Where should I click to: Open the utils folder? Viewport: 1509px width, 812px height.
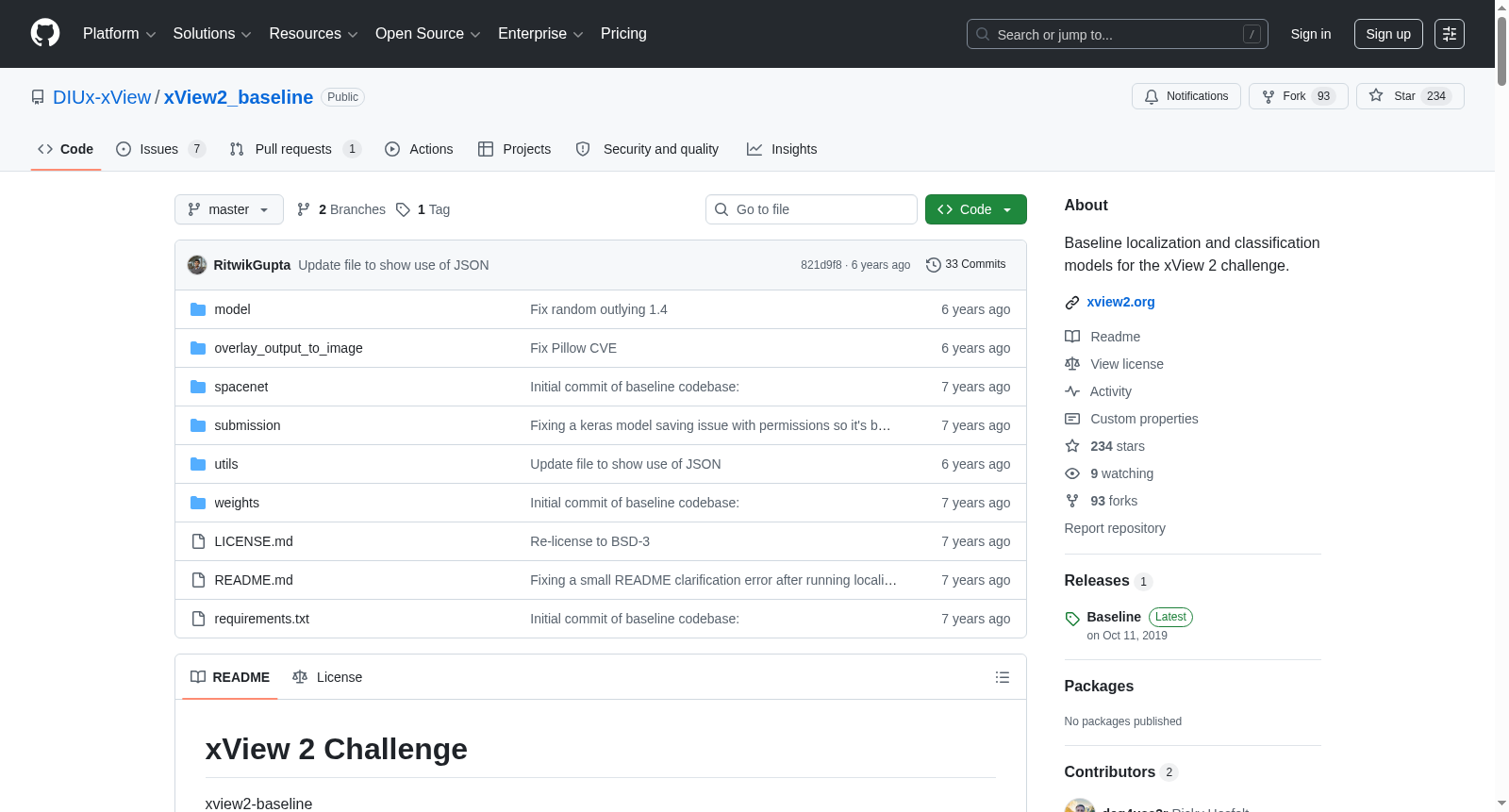pyautogui.click(x=226, y=464)
